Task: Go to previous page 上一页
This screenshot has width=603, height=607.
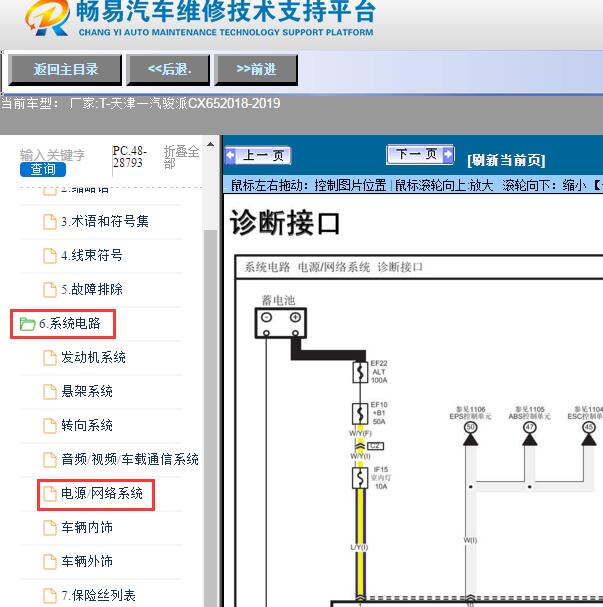Action: pyautogui.click(x=258, y=155)
